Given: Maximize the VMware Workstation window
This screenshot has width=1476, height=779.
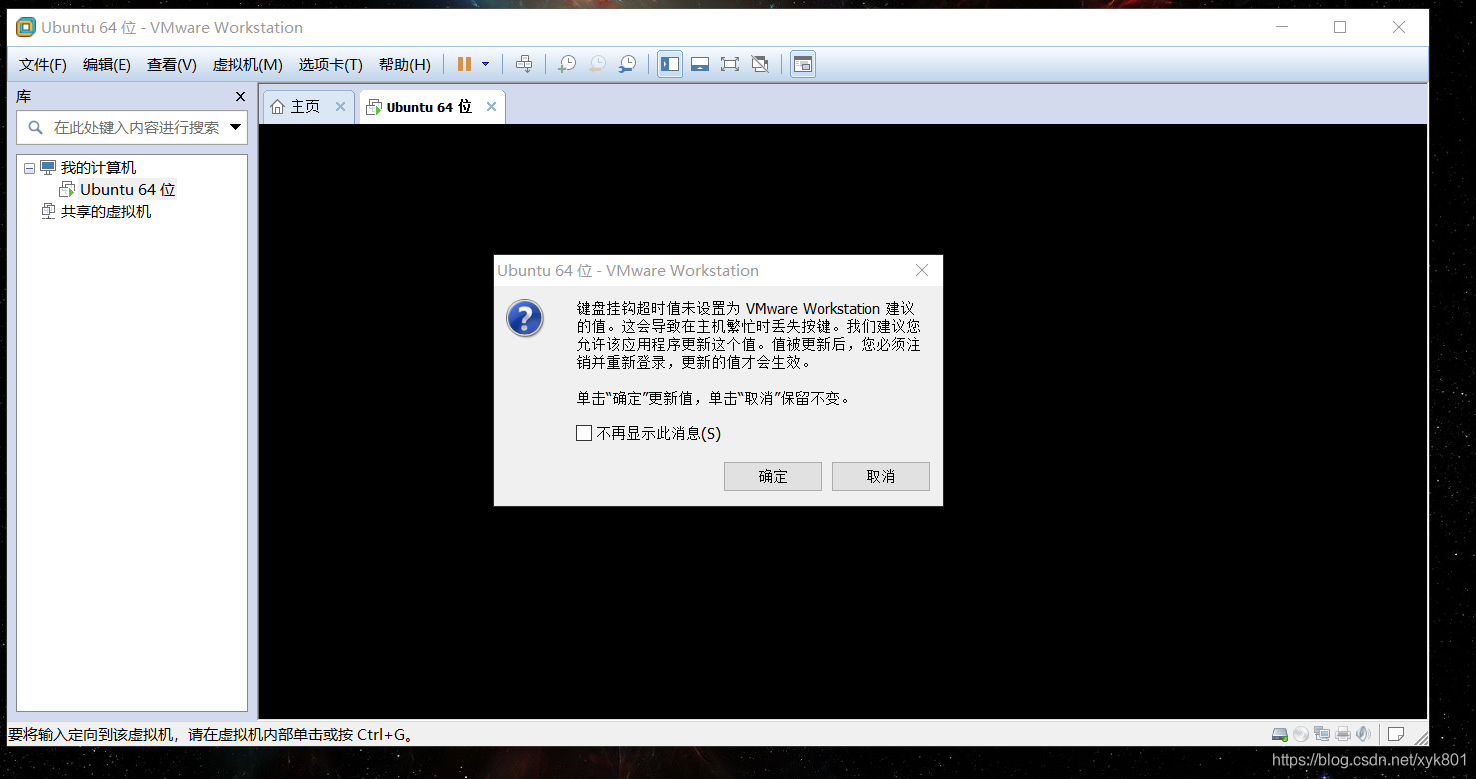Looking at the screenshot, I should point(1340,27).
